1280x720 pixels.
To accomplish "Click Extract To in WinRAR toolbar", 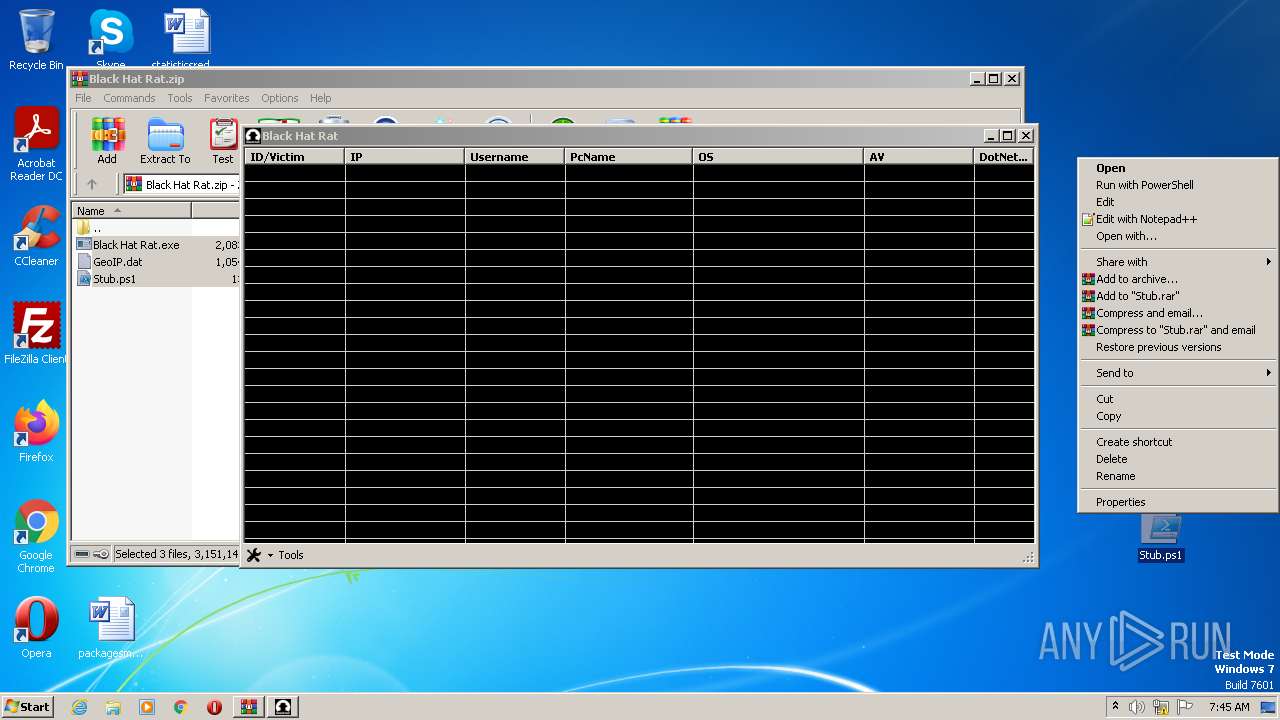I will [165, 141].
